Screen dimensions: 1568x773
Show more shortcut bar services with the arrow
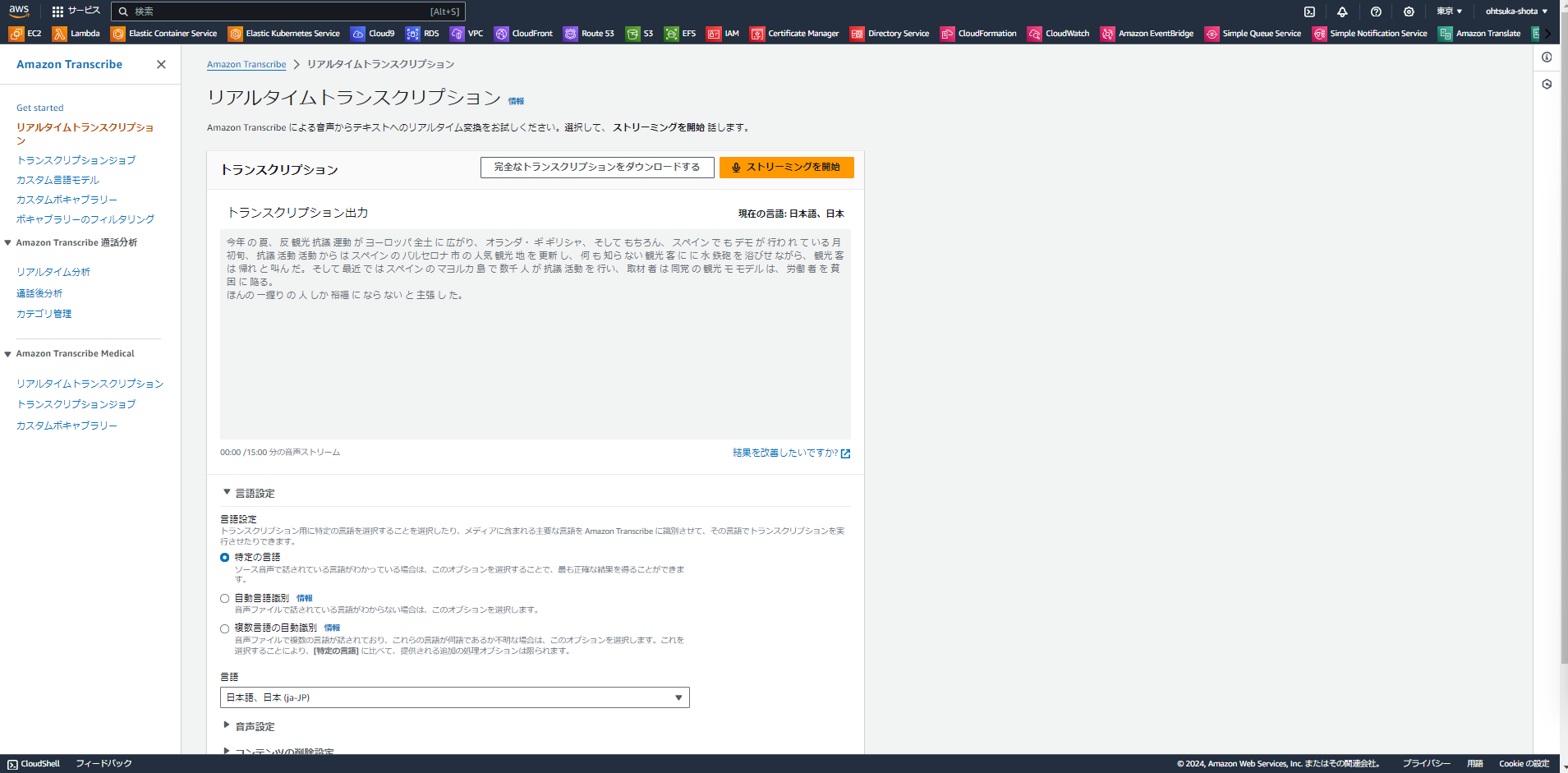(1547, 34)
